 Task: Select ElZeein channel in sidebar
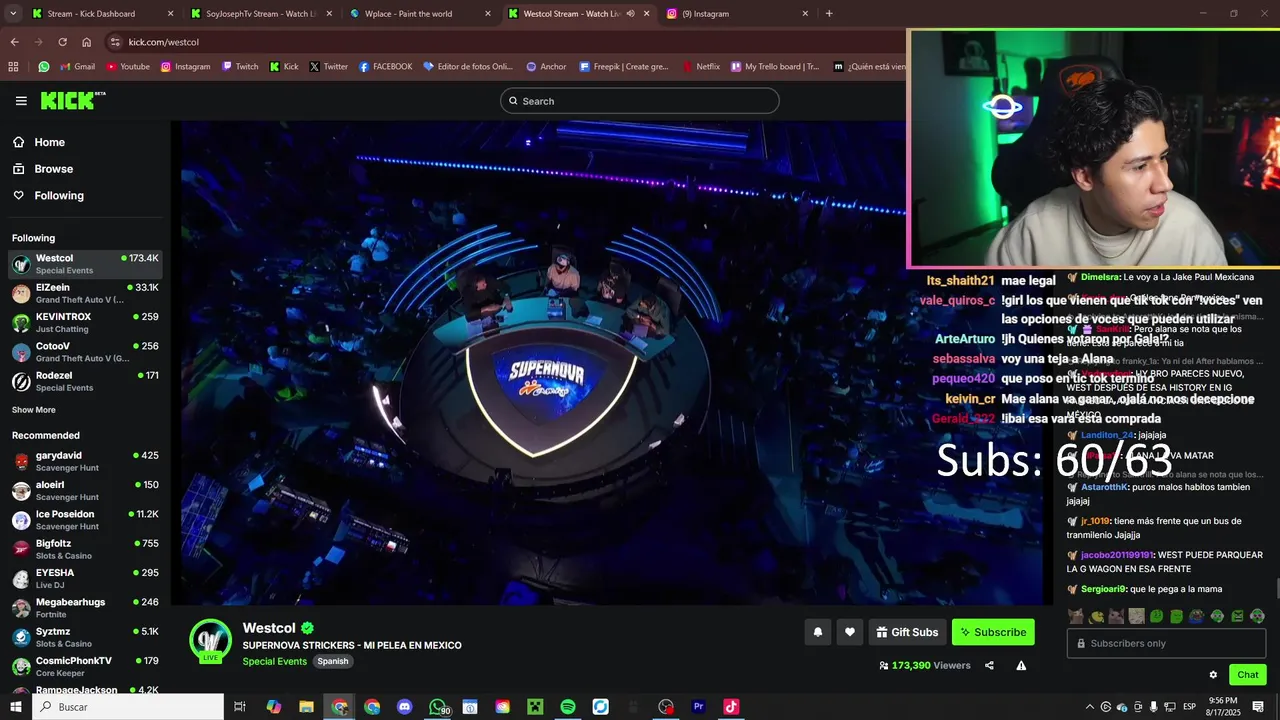tap(85, 293)
